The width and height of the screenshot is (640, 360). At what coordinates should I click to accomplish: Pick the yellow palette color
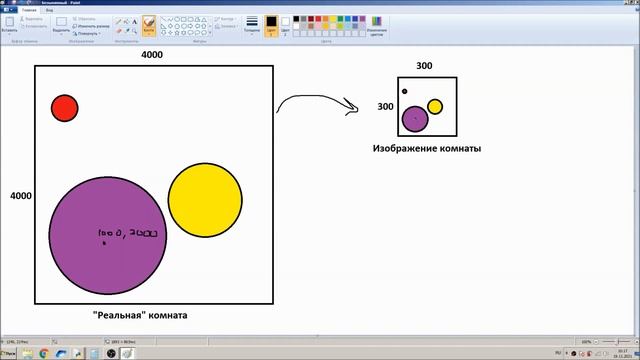(x=333, y=19)
